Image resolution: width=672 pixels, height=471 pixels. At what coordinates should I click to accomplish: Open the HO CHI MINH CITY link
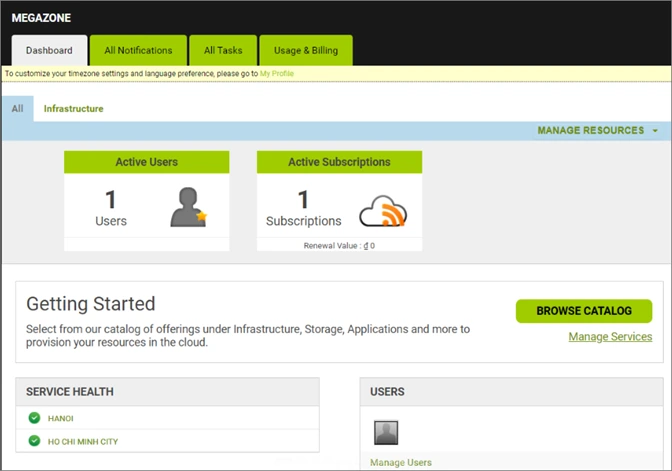pos(83,441)
